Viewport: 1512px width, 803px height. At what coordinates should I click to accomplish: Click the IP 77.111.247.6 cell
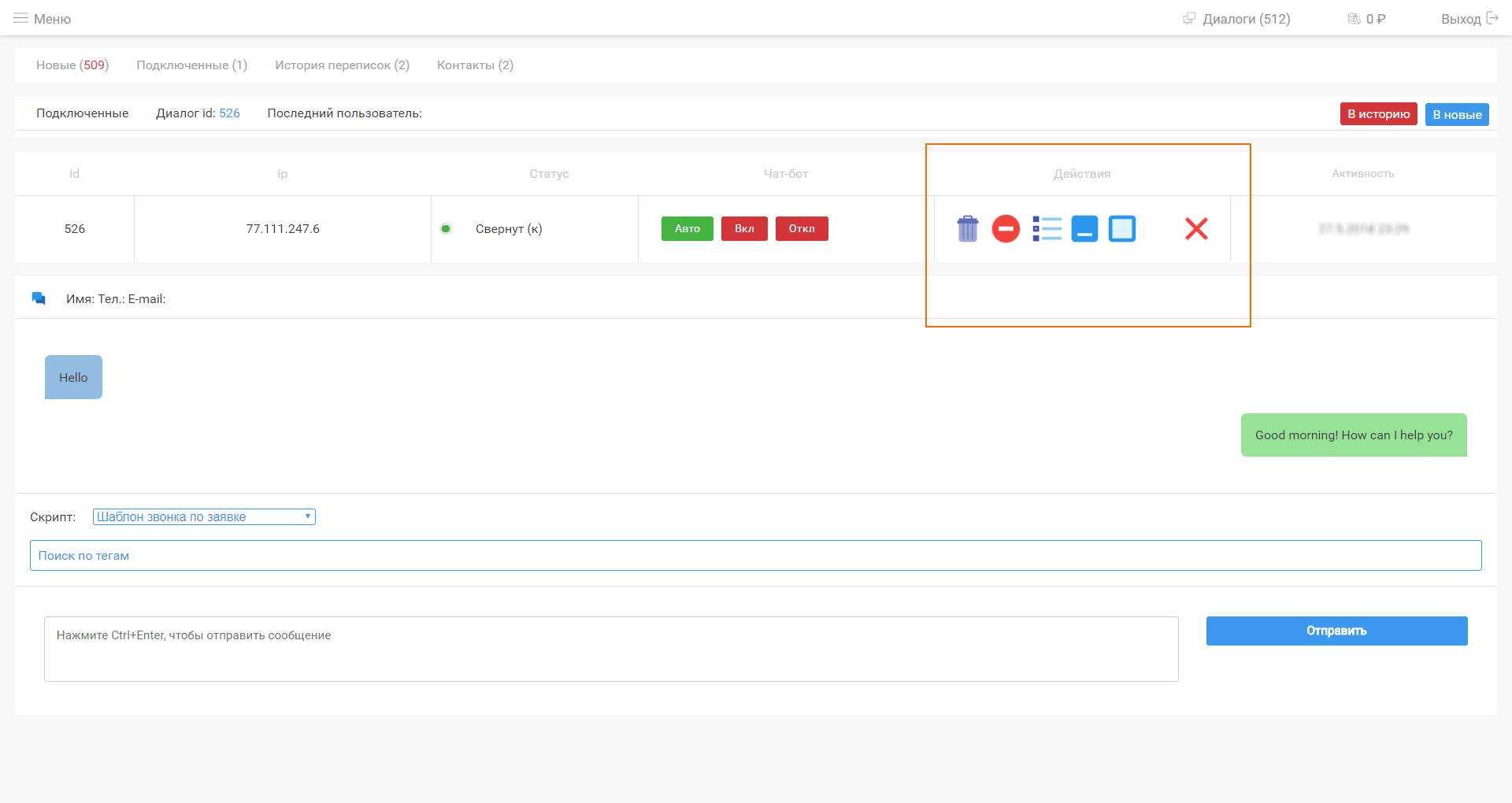coord(283,228)
